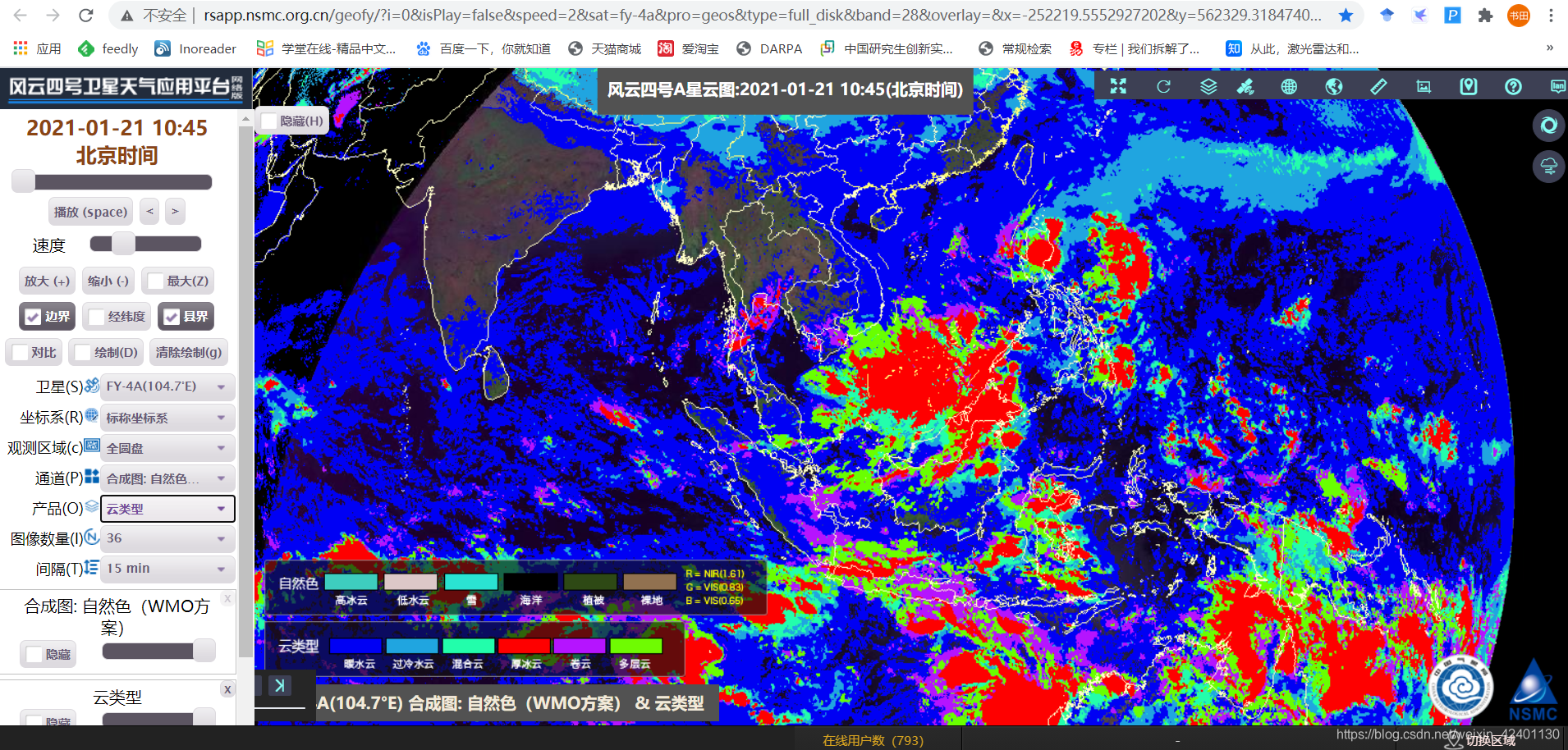Viewport: 1568px width, 750px height.
Task: Click the 缩小 (-) zoom out button
Action: (x=108, y=281)
